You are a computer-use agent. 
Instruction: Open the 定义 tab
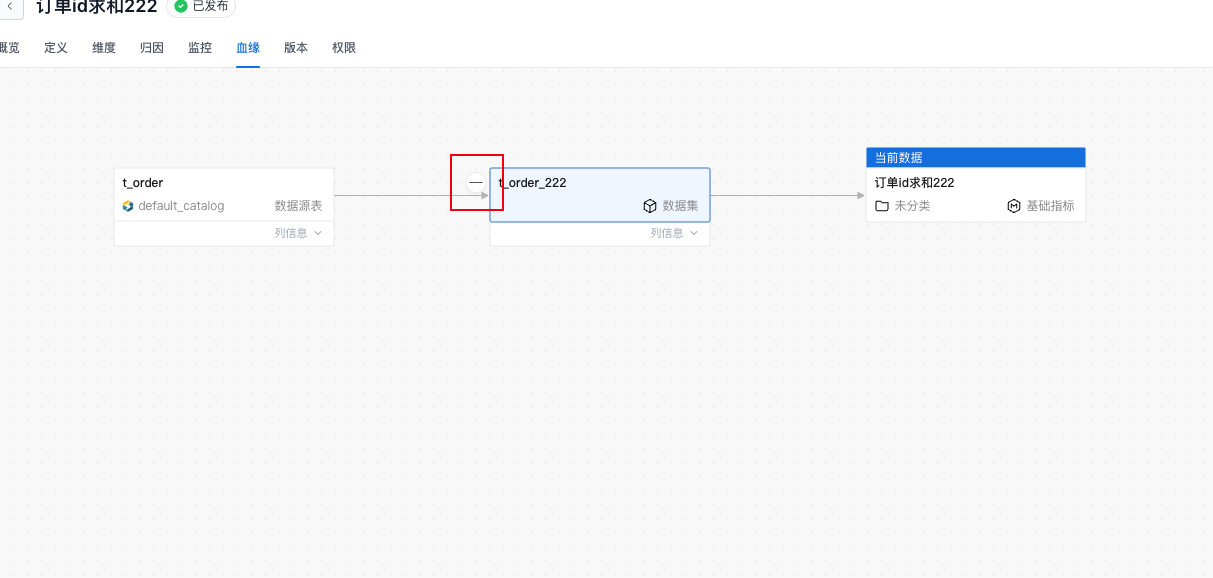[x=56, y=48]
